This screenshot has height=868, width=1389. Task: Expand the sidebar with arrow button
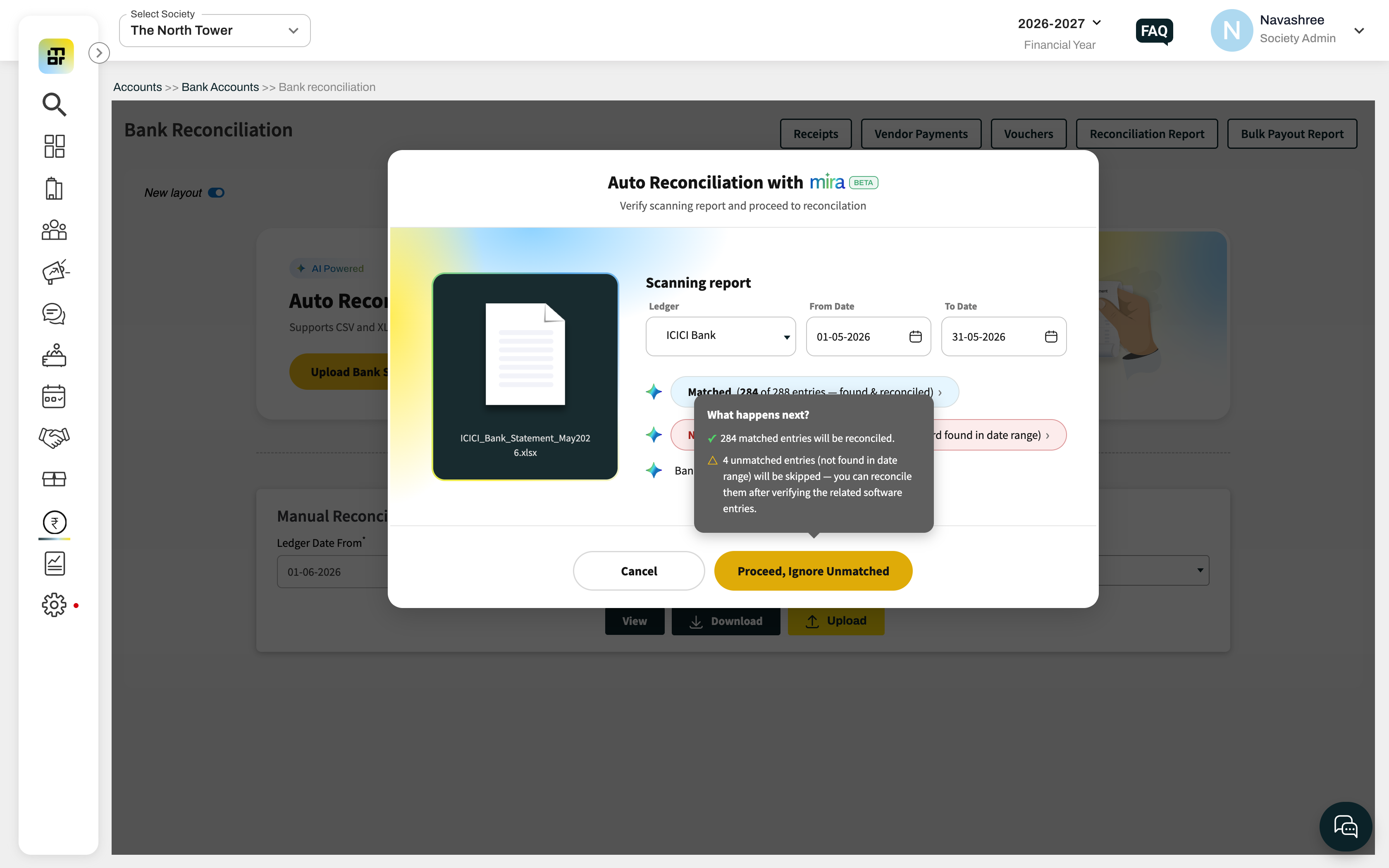coord(99,53)
